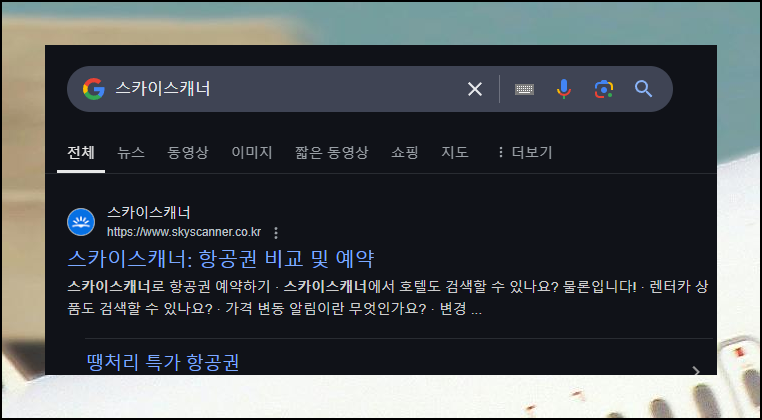Open the 지도 tab
This screenshot has width=762, height=420.
[x=454, y=153]
